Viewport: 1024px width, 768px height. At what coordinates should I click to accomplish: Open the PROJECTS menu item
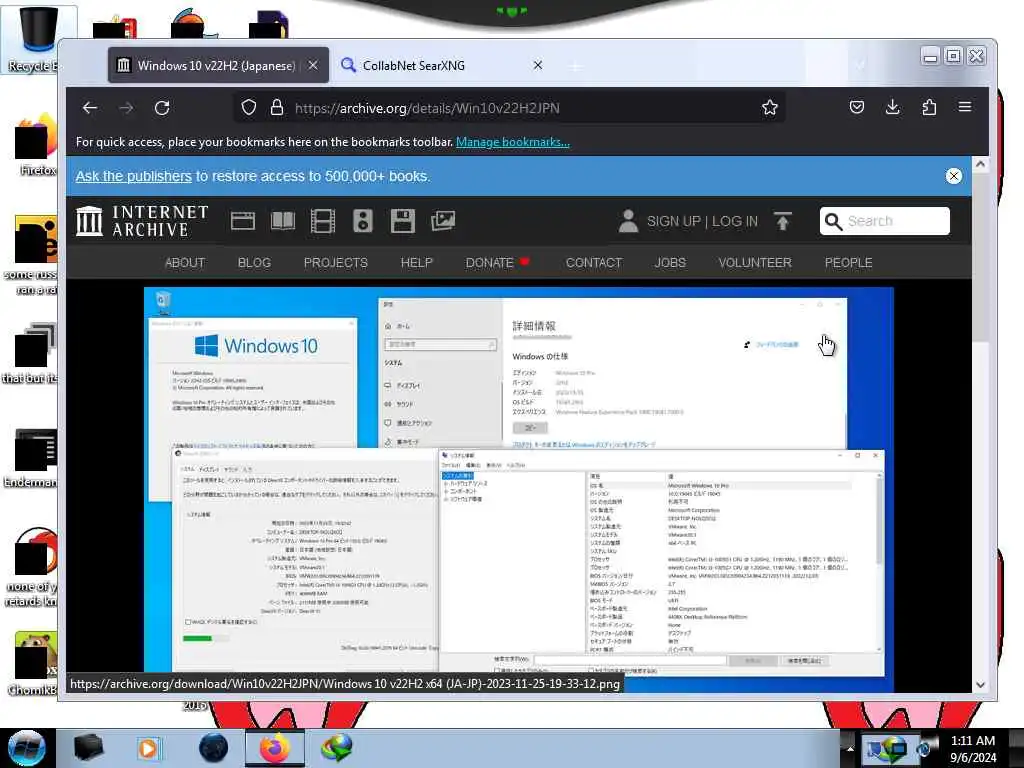336,263
